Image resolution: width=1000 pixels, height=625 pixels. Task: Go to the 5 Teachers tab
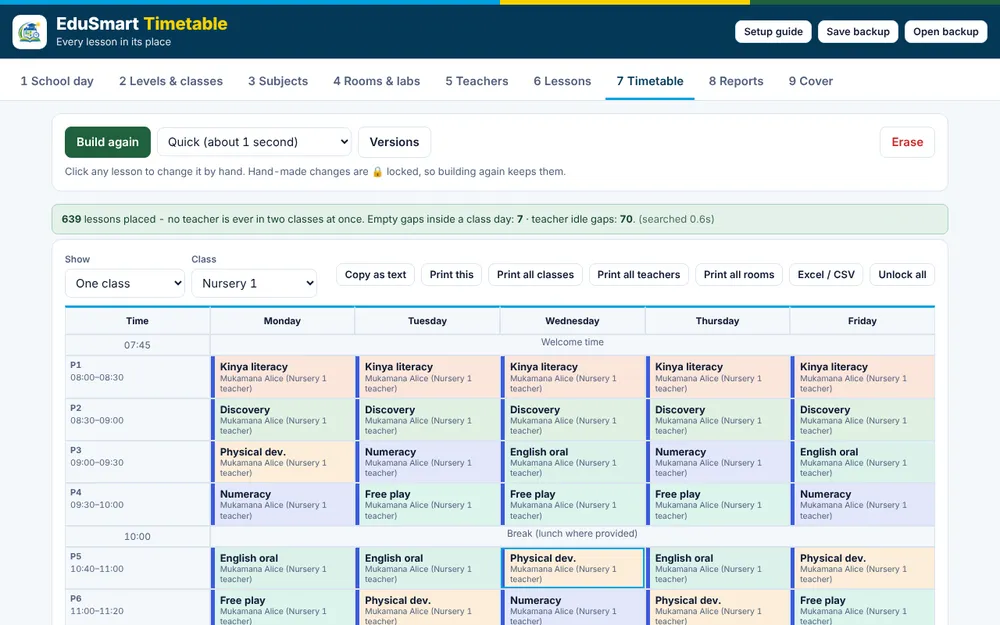[476, 81]
